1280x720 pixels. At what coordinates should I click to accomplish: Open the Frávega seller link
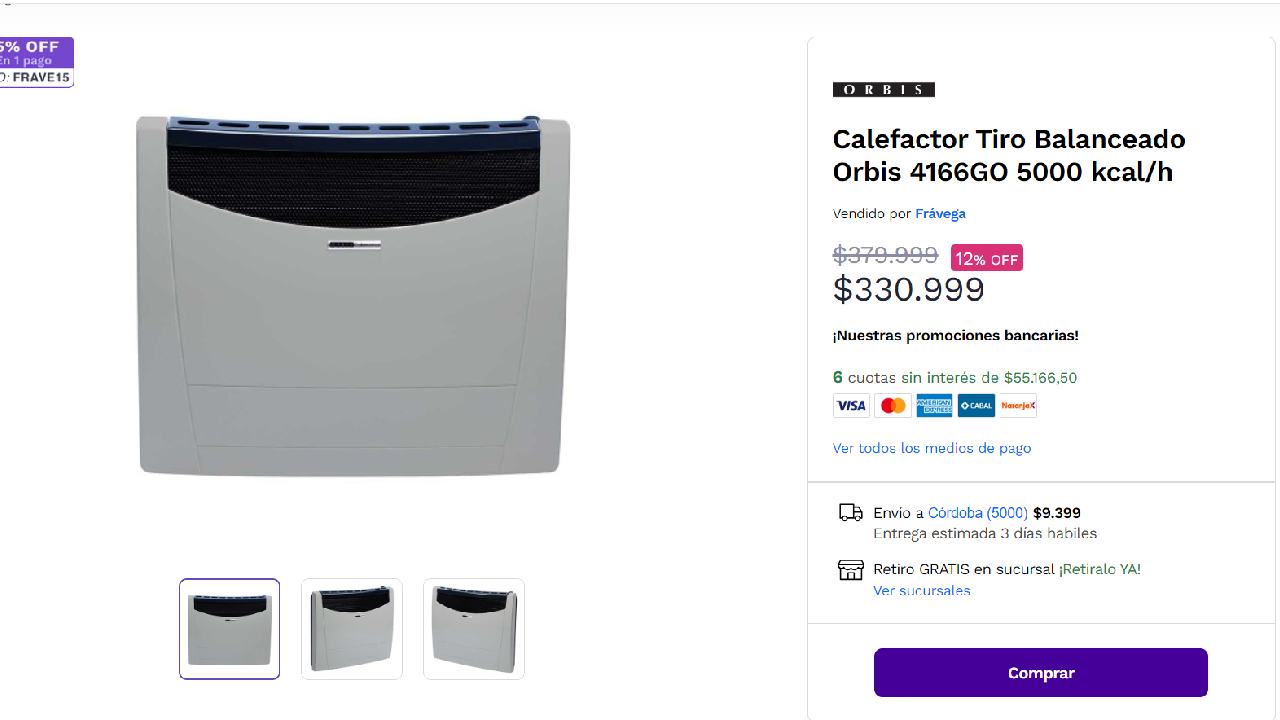940,213
